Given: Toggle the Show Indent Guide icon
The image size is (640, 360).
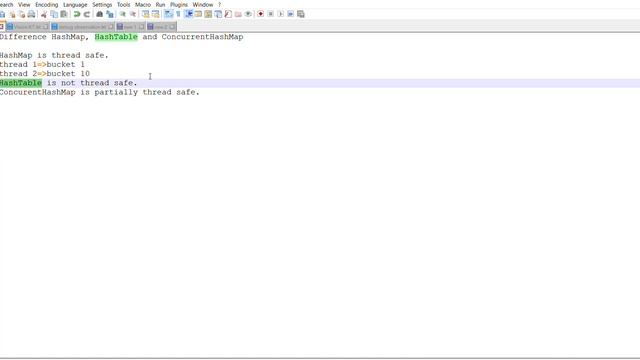Looking at the screenshot, I should 189,14.
